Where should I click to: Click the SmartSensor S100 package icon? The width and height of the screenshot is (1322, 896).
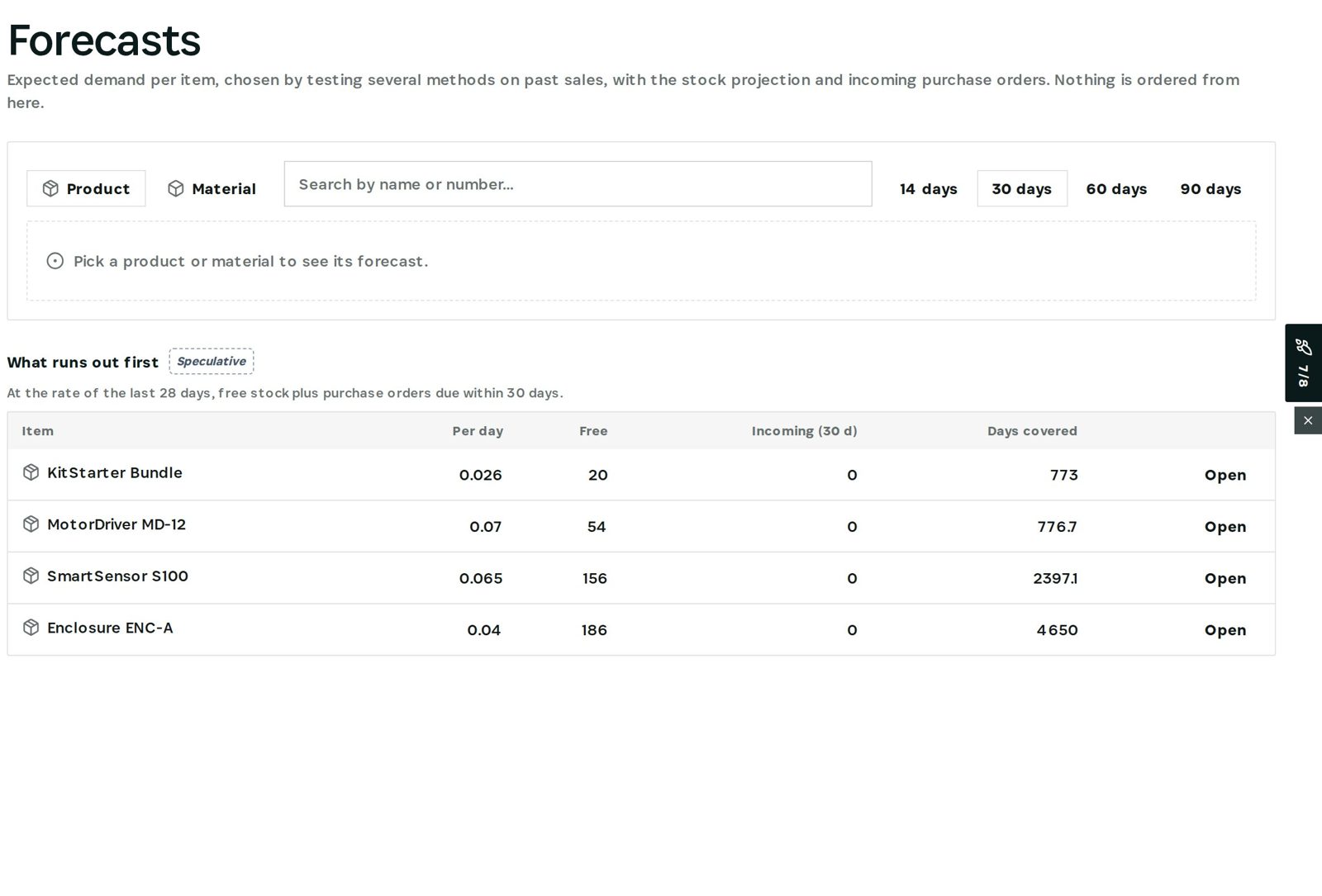click(31, 576)
